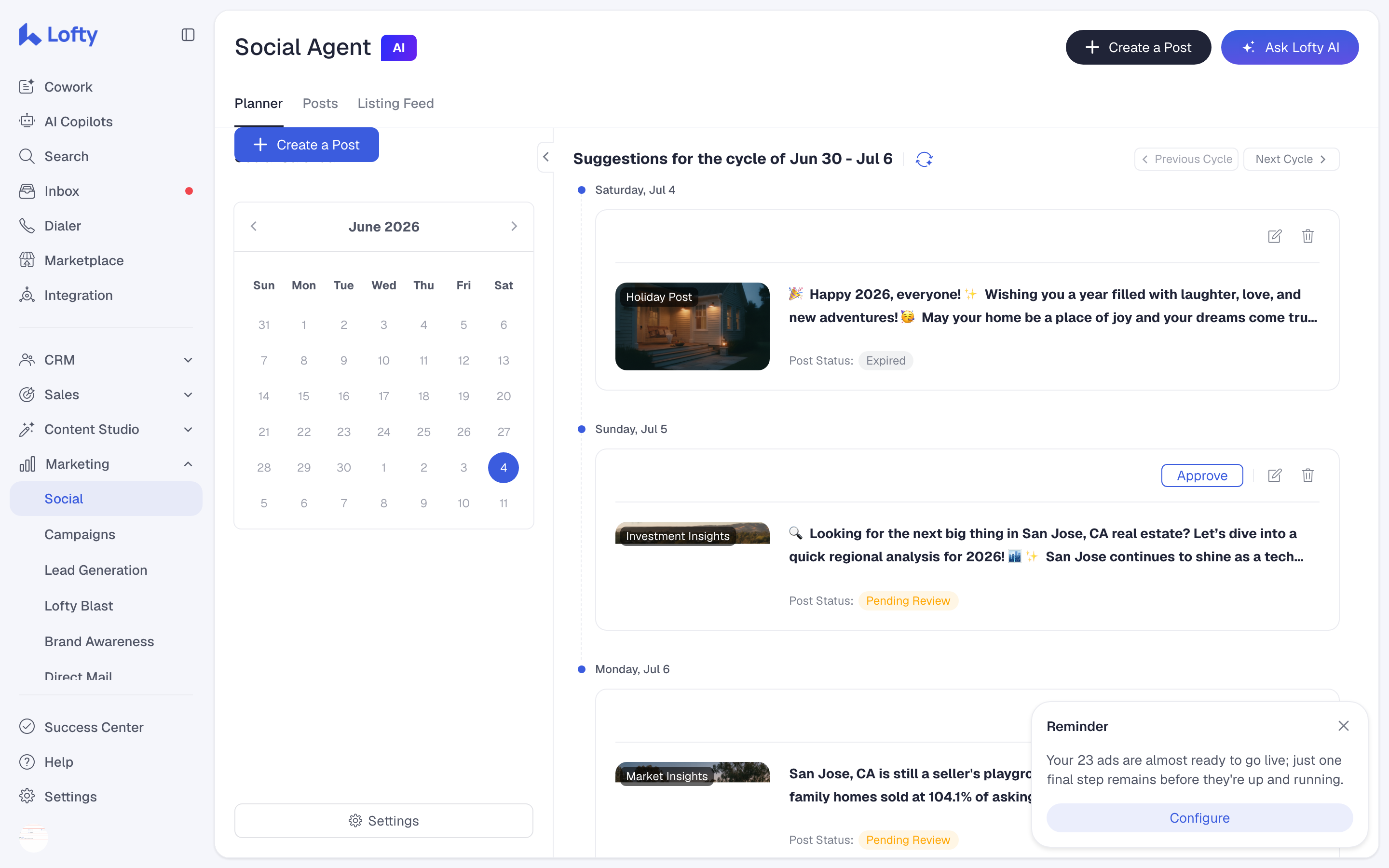This screenshot has width=1389, height=868.
Task: Click the blue Create a Post button in Planner
Action: point(307,145)
